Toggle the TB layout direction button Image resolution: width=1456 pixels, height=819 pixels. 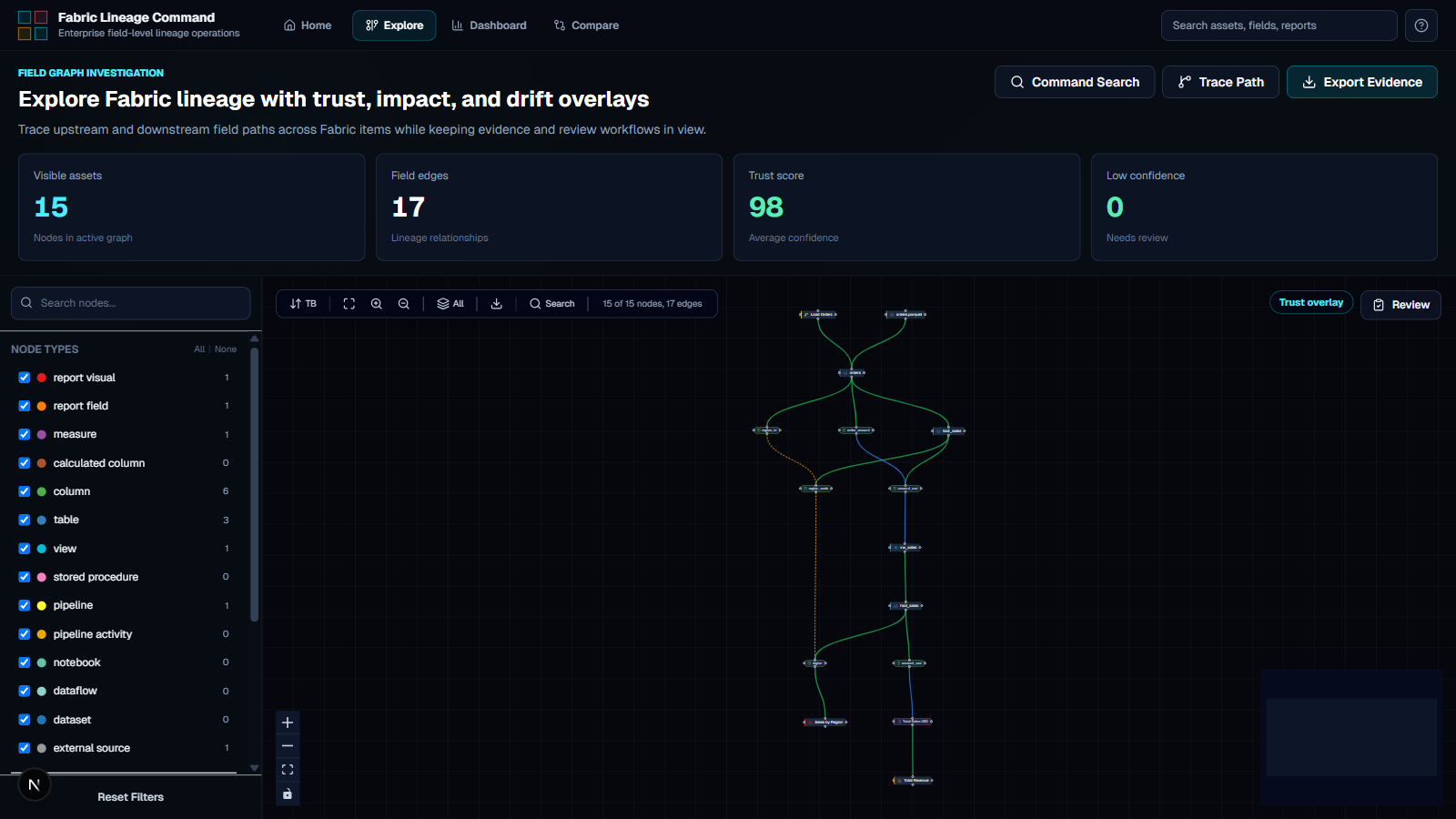303,304
